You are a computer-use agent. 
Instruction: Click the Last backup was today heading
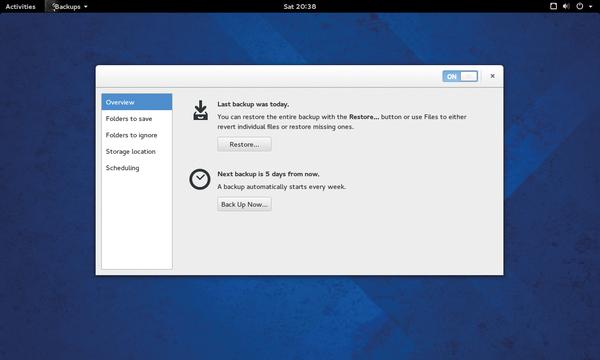253,104
